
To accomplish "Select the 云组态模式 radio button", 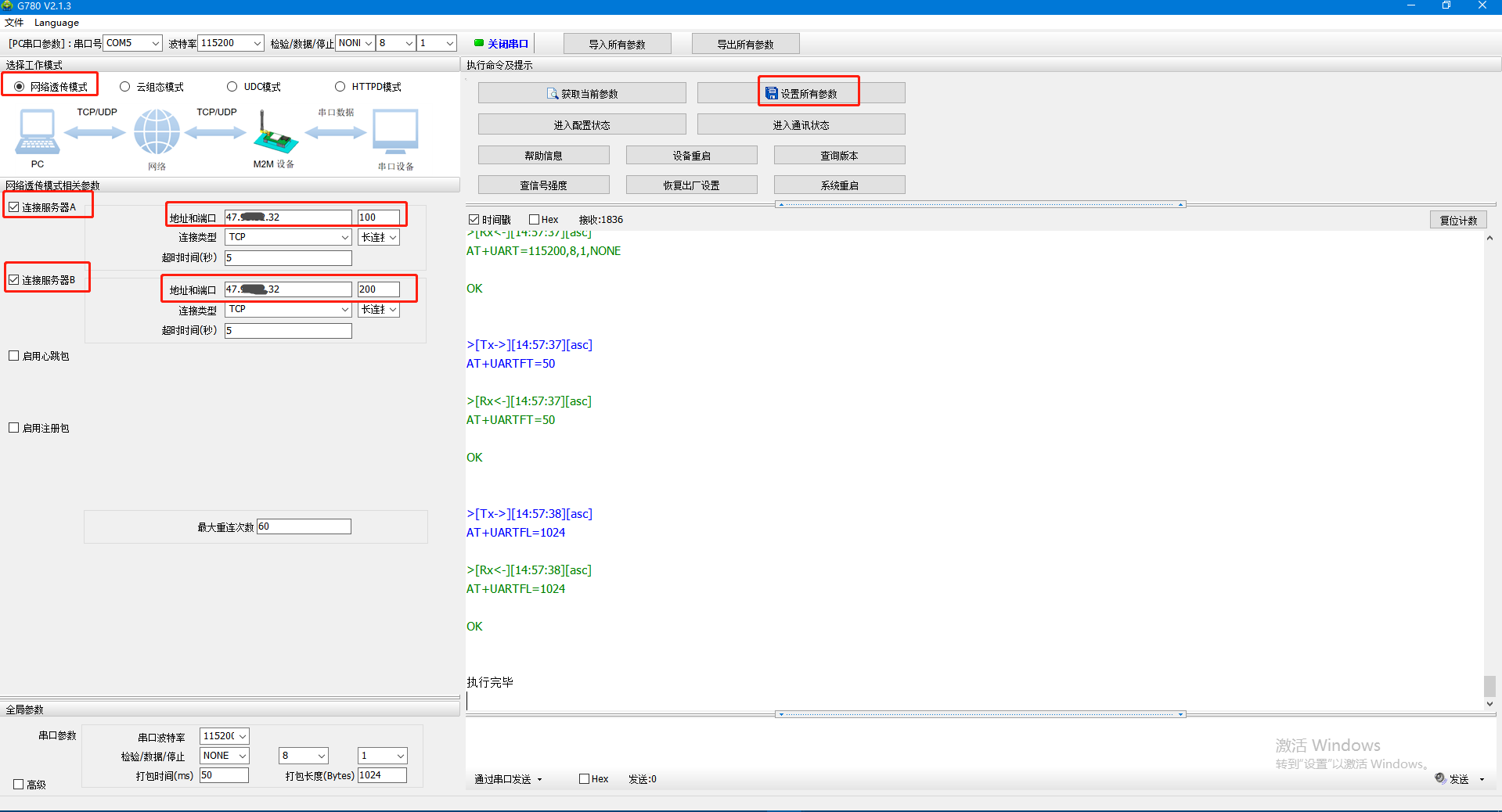I will 124,87.
